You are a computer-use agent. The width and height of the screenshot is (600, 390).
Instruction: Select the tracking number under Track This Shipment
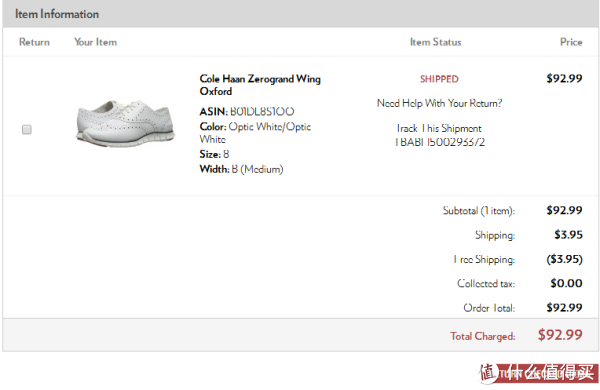(x=440, y=142)
